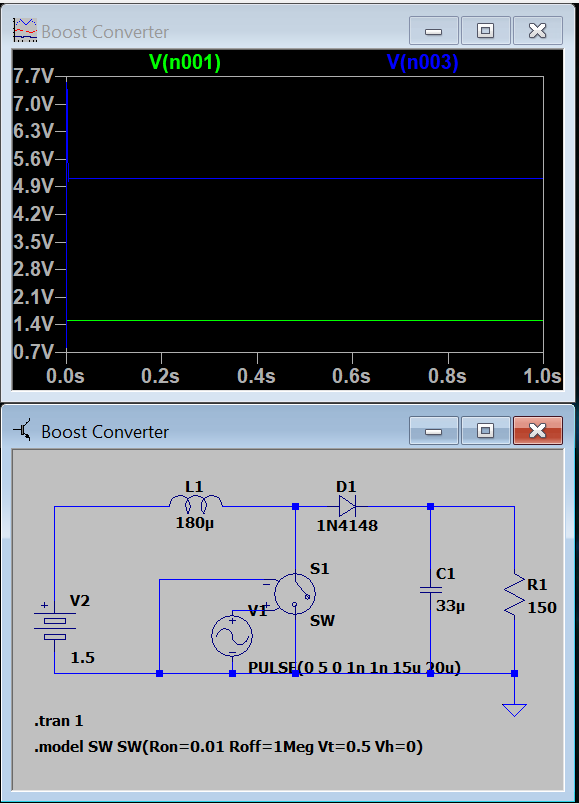The height and width of the screenshot is (804, 579).
Task: Select the R1 resistor symbol
Action: click(514, 594)
